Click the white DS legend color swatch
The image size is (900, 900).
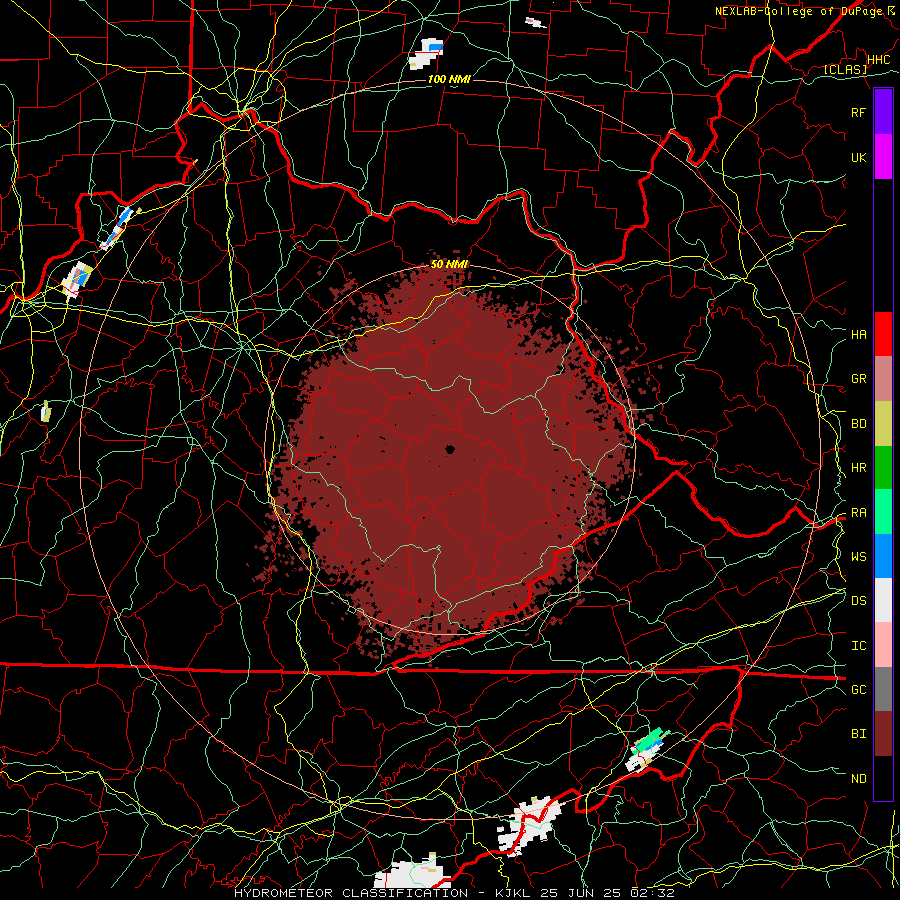pyautogui.click(x=883, y=600)
